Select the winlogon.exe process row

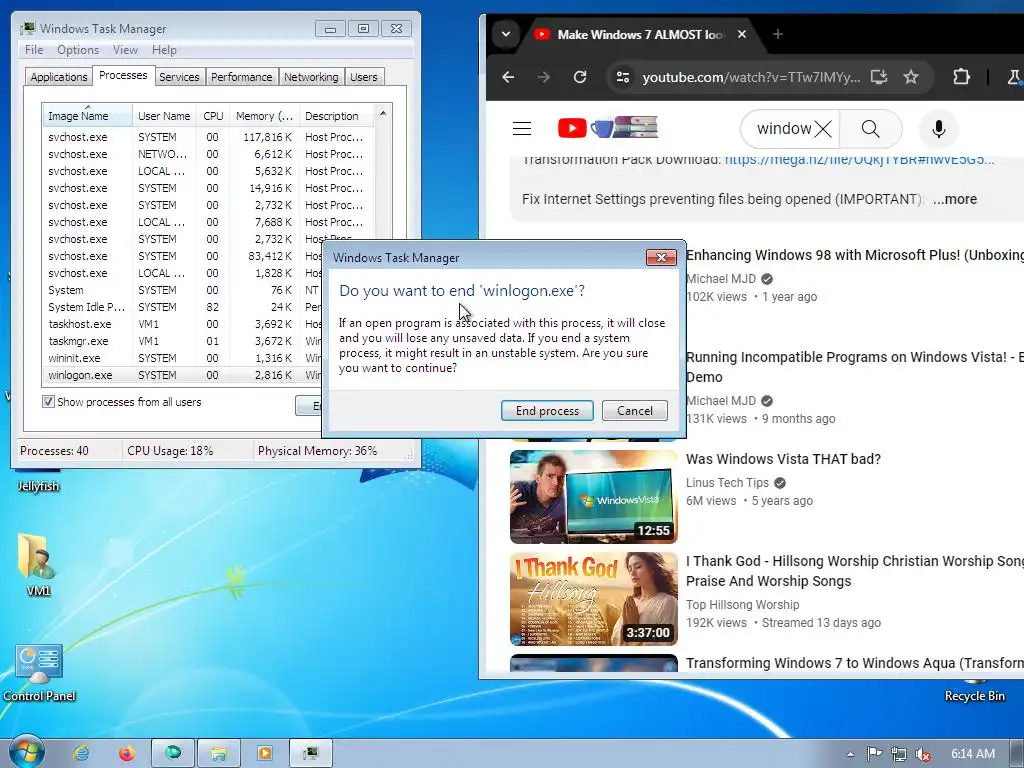pyautogui.click(x=181, y=375)
